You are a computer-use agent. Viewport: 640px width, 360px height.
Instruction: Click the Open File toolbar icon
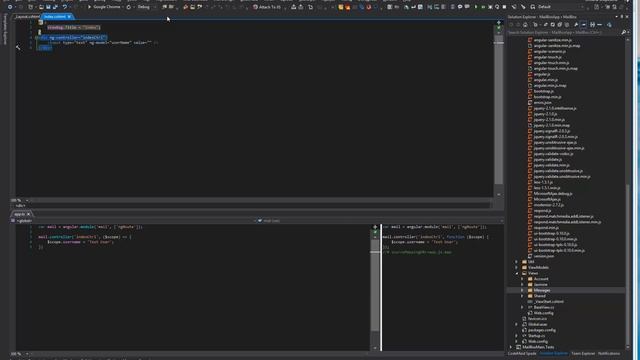pyautogui.click(x=41, y=7)
